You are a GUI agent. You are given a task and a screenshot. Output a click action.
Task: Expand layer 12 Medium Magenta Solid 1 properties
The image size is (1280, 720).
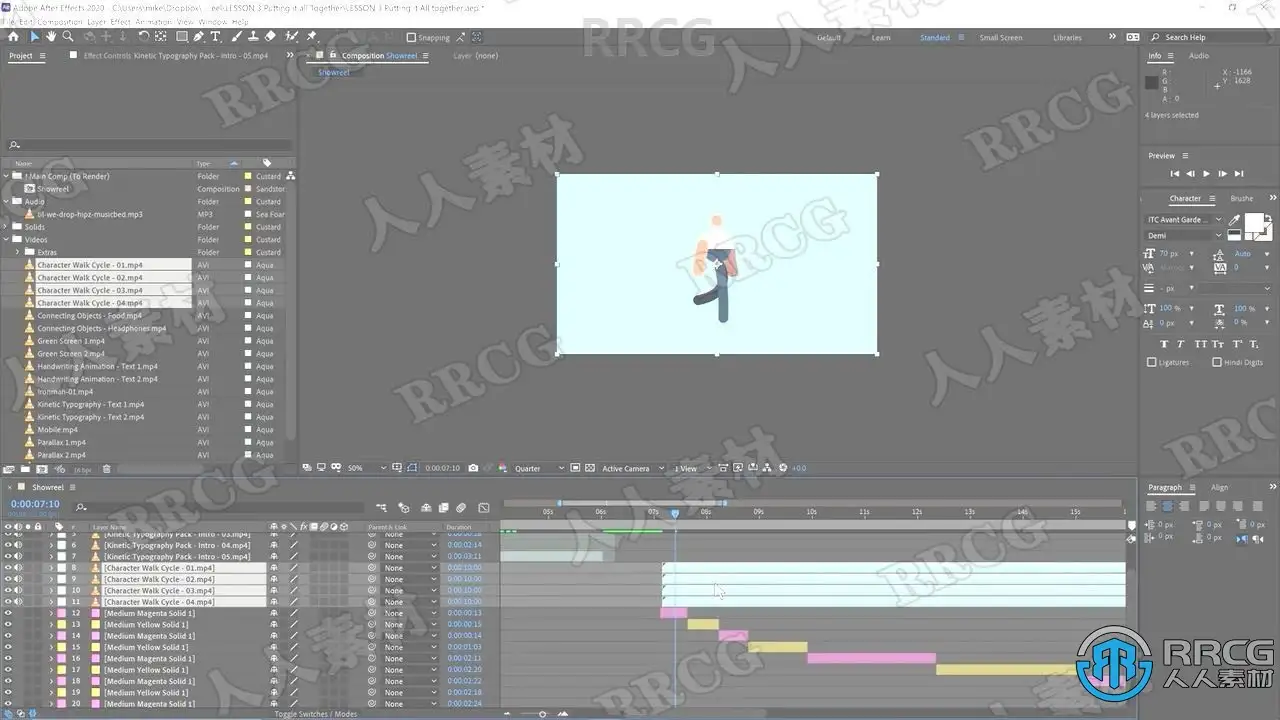point(51,613)
